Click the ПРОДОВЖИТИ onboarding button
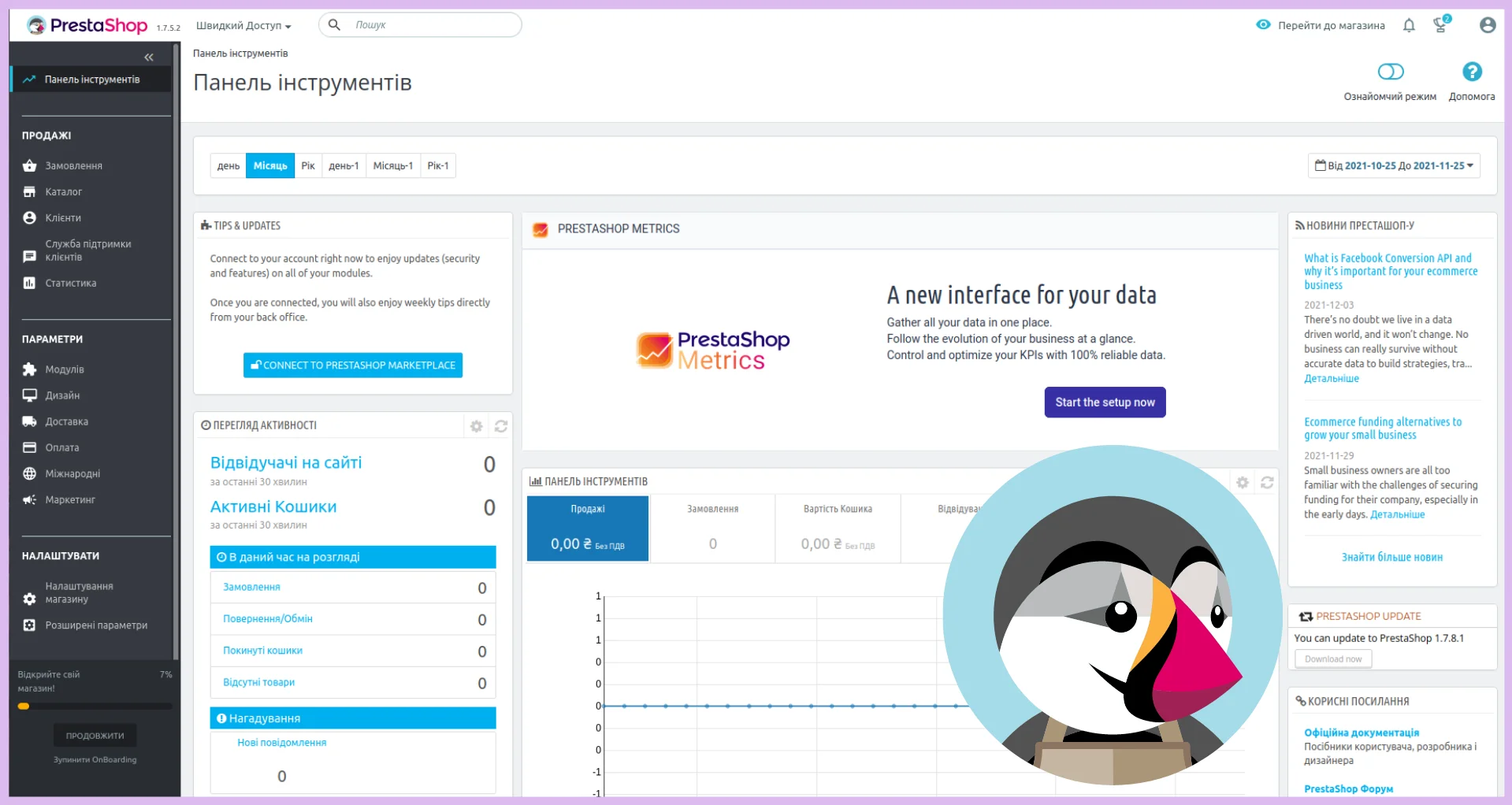The width and height of the screenshot is (1512, 805). pyautogui.click(x=95, y=736)
